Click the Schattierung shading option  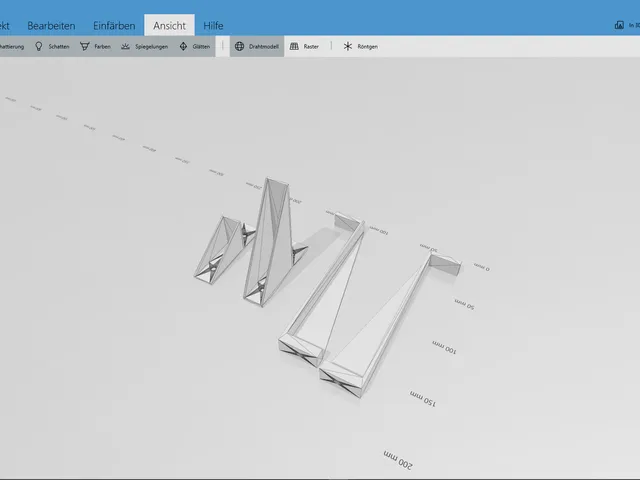[12, 47]
